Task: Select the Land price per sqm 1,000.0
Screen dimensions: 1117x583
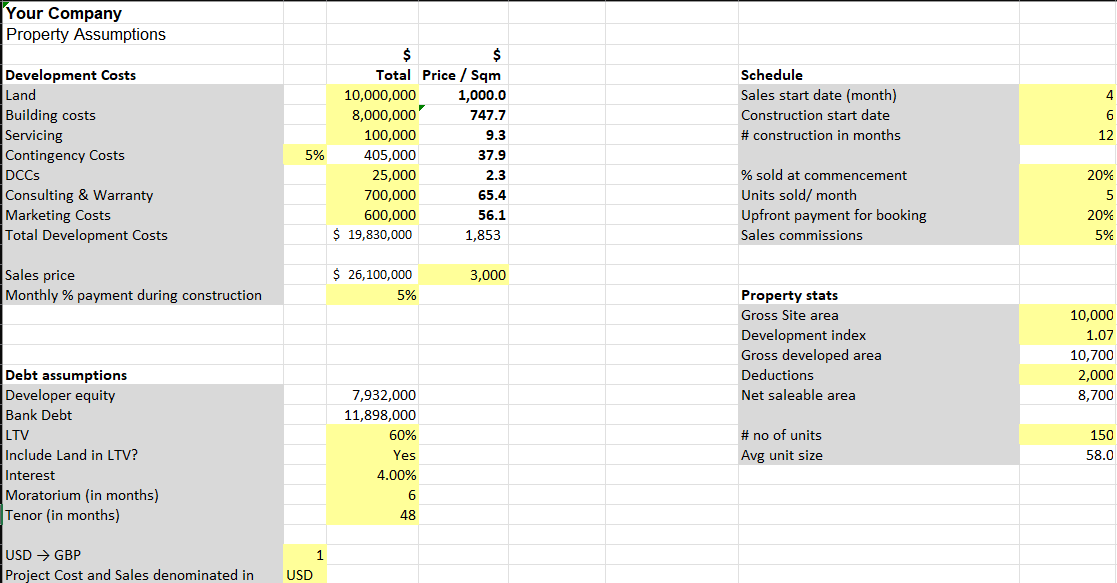Action: click(464, 95)
